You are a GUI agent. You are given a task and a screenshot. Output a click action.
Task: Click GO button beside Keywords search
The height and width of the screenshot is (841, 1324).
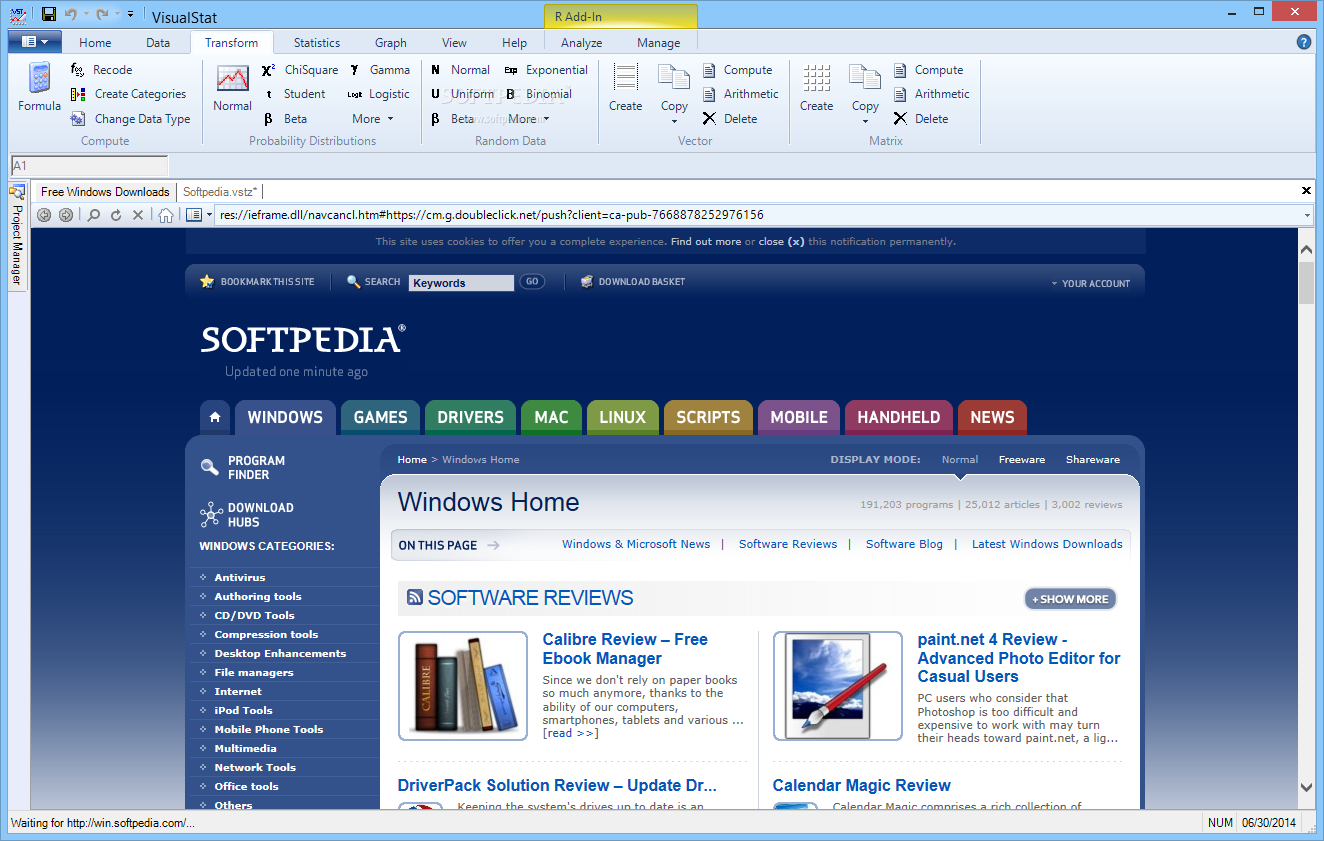532,282
